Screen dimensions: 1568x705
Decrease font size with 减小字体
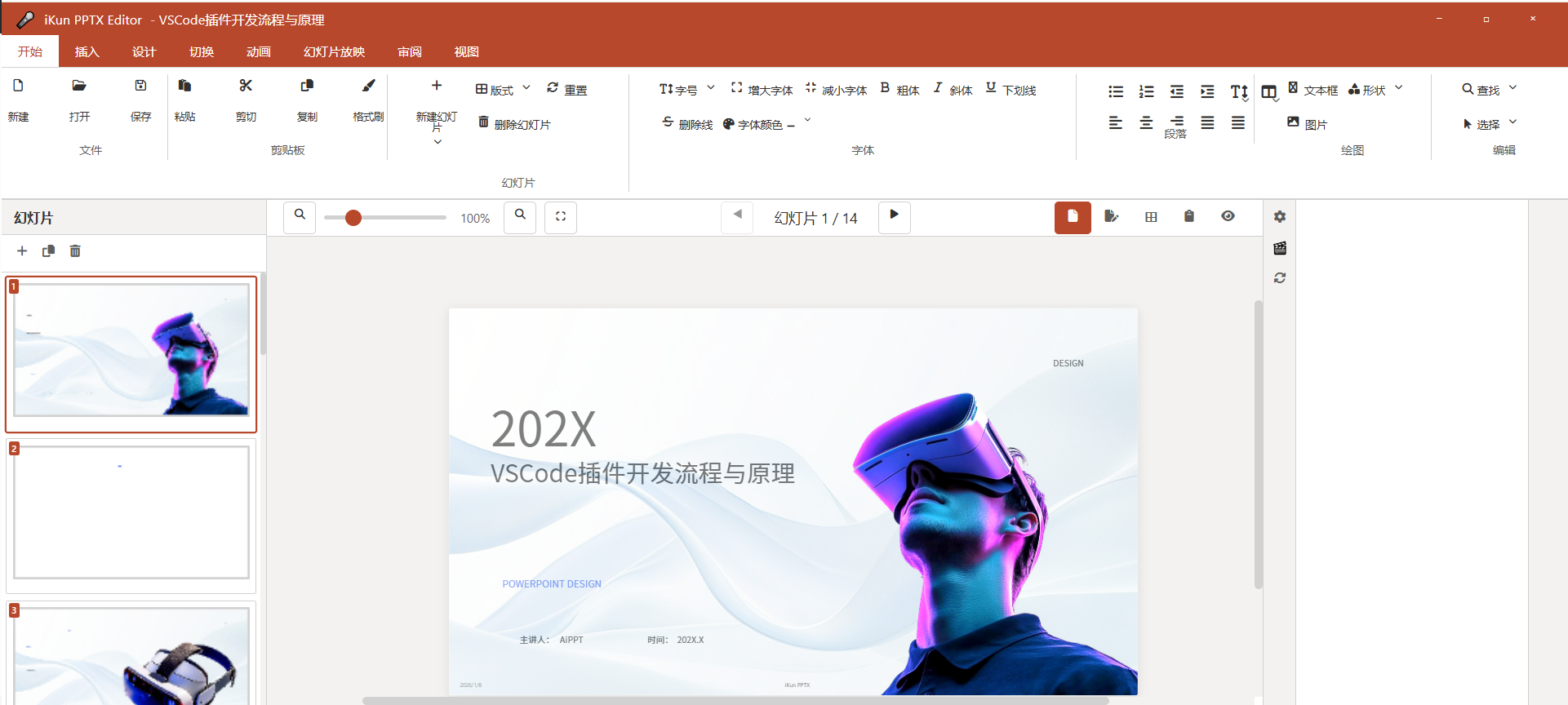836,89
